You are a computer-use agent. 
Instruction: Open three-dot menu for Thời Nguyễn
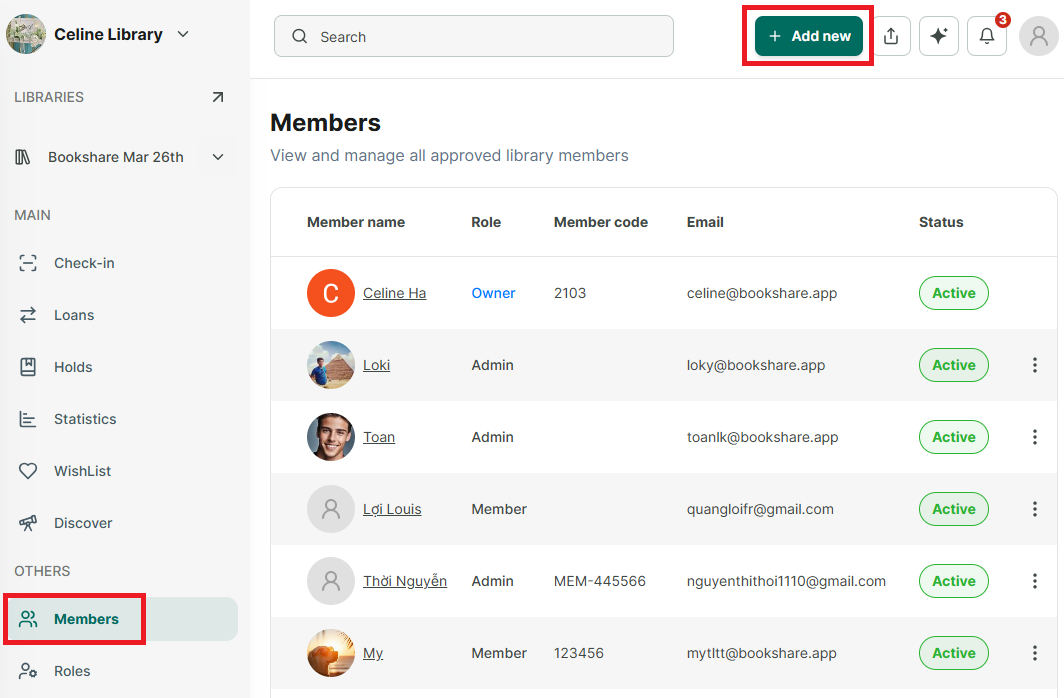[x=1034, y=581]
